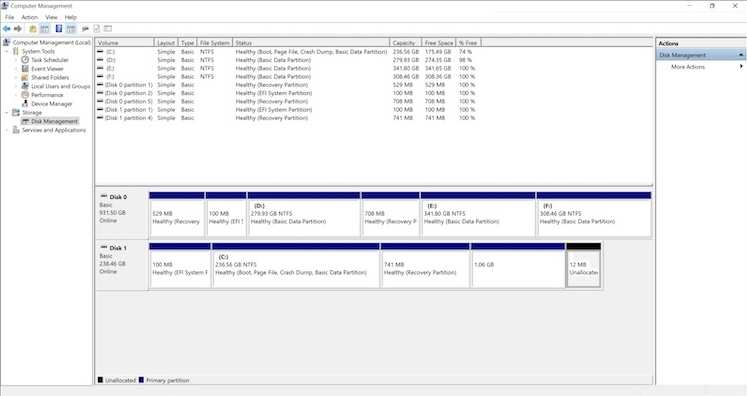Screen dimensions: 747x396
Task: Select the 529 MB Recovery partition block
Action: point(177,214)
